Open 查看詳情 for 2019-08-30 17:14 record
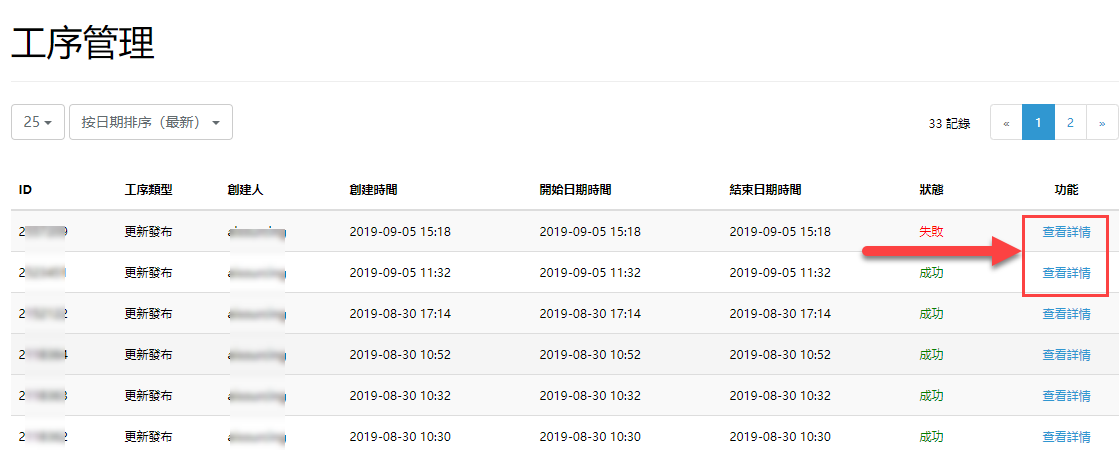1120x456 pixels. (x=1066, y=313)
